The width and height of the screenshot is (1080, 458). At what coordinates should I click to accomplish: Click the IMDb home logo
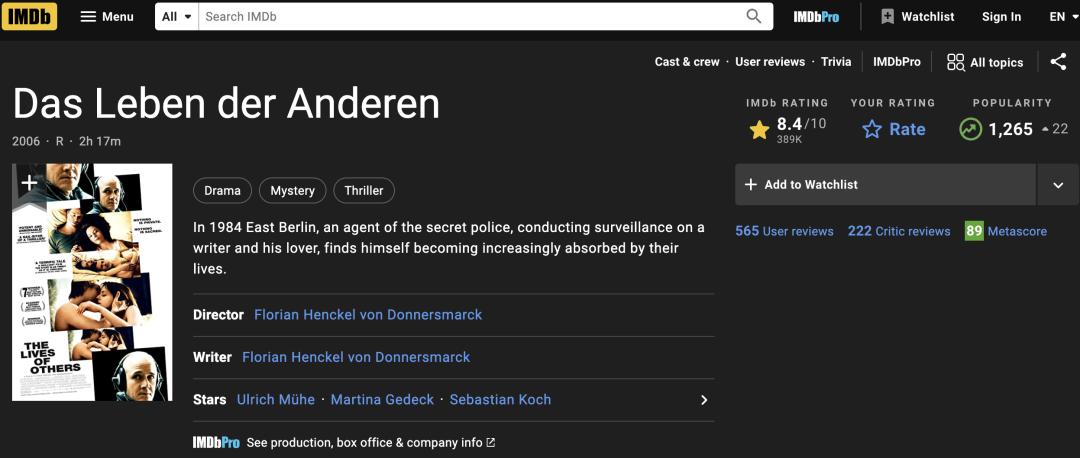(x=30, y=16)
